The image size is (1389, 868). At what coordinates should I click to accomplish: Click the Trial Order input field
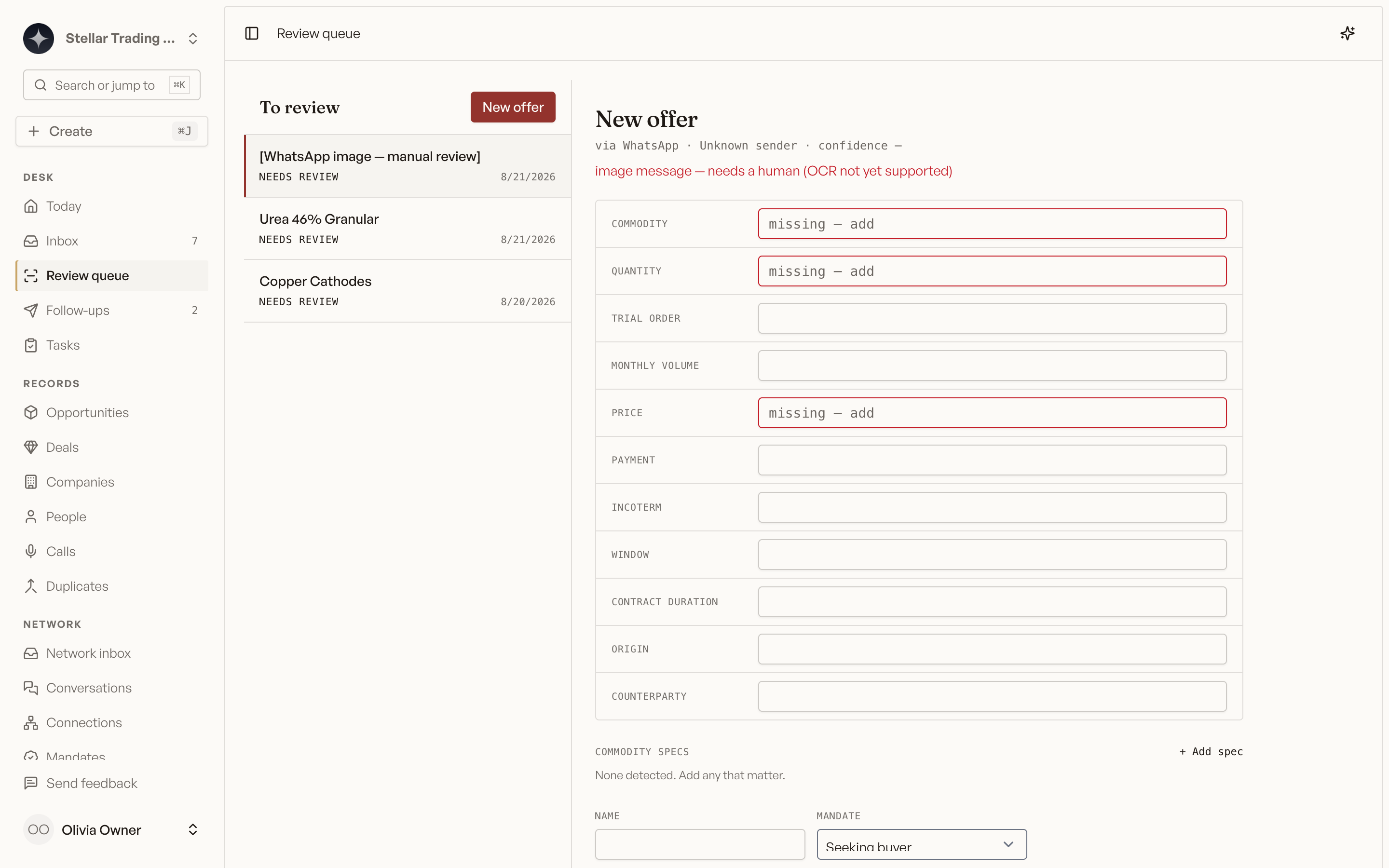pos(992,318)
